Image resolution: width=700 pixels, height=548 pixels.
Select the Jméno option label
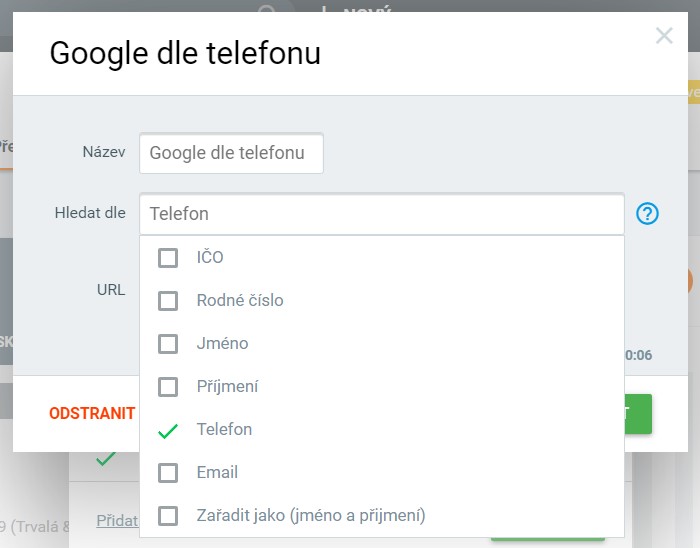(x=222, y=344)
